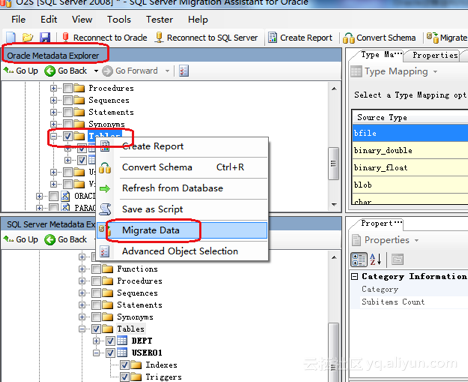468x382 pixels.
Task: Click the Categorized view icon in Properties
Action: pyautogui.click(x=359, y=259)
